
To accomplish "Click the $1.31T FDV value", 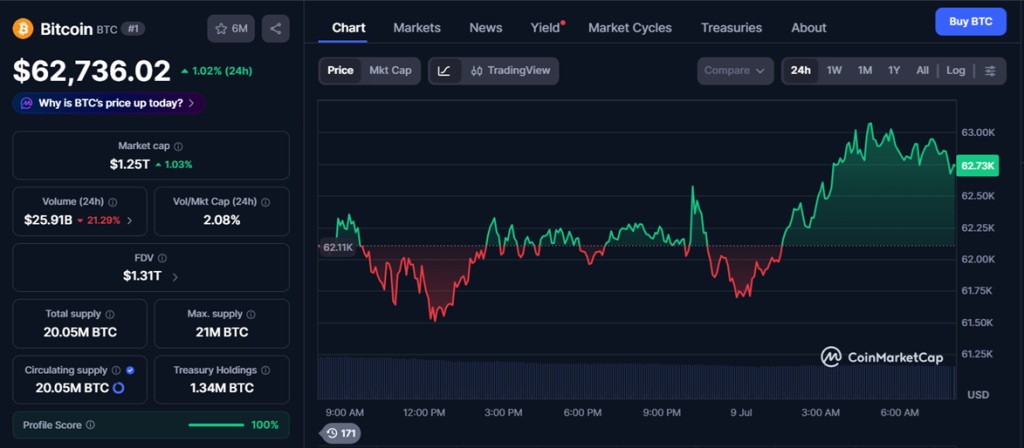I will point(142,276).
